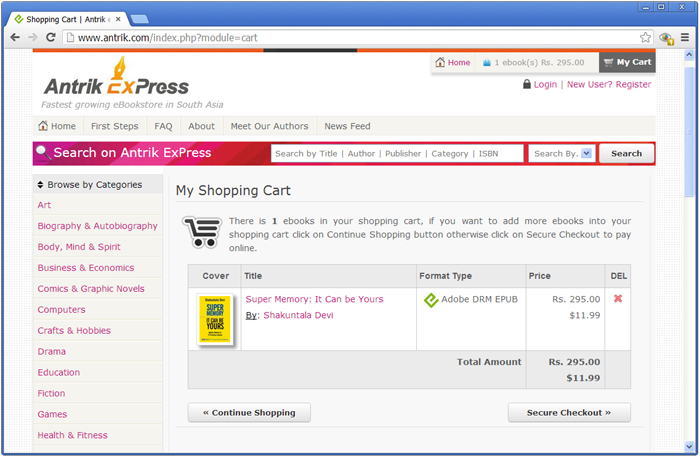700x458 pixels.
Task: Open the Fiction category
Action: 51,394
